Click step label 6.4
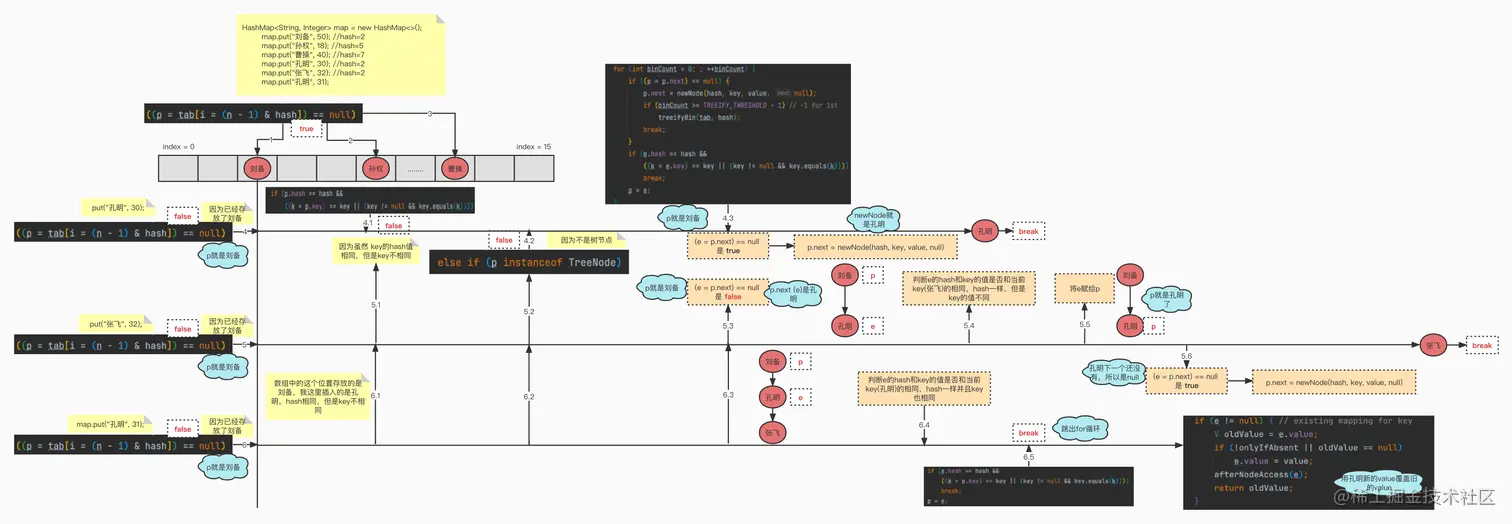This screenshot has width=1512, height=524. click(x=924, y=425)
